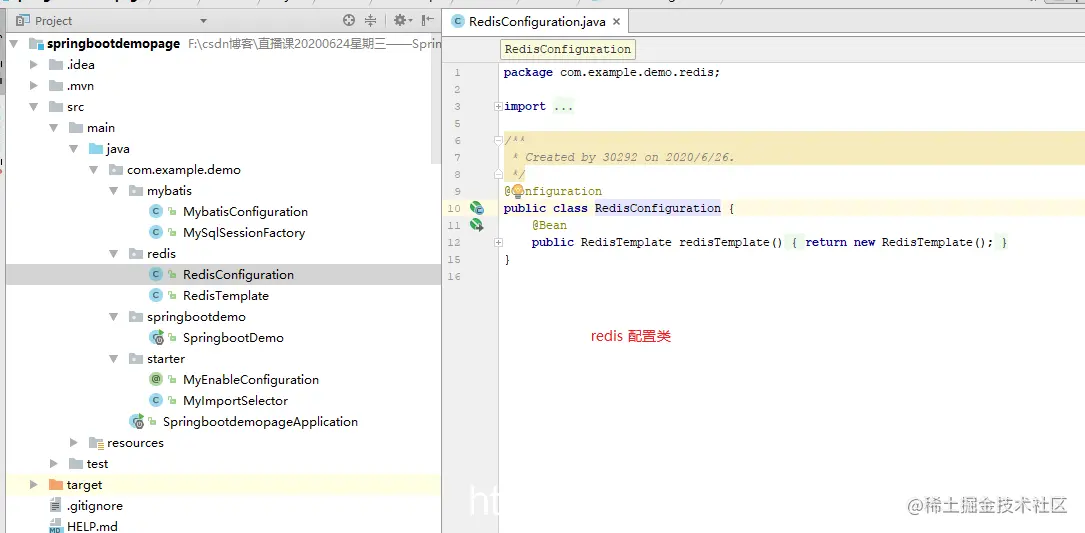Click the Spring bean gutter icon beside the @Bean annotation
The height and width of the screenshot is (533, 1085).
coord(477,224)
